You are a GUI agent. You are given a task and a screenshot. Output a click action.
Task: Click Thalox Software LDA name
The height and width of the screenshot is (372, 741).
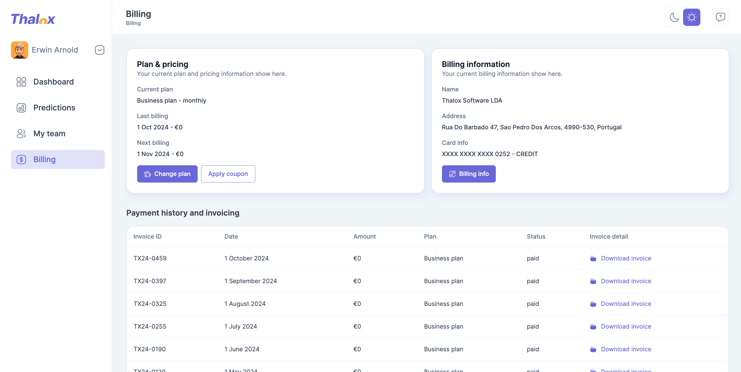coord(472,101)
